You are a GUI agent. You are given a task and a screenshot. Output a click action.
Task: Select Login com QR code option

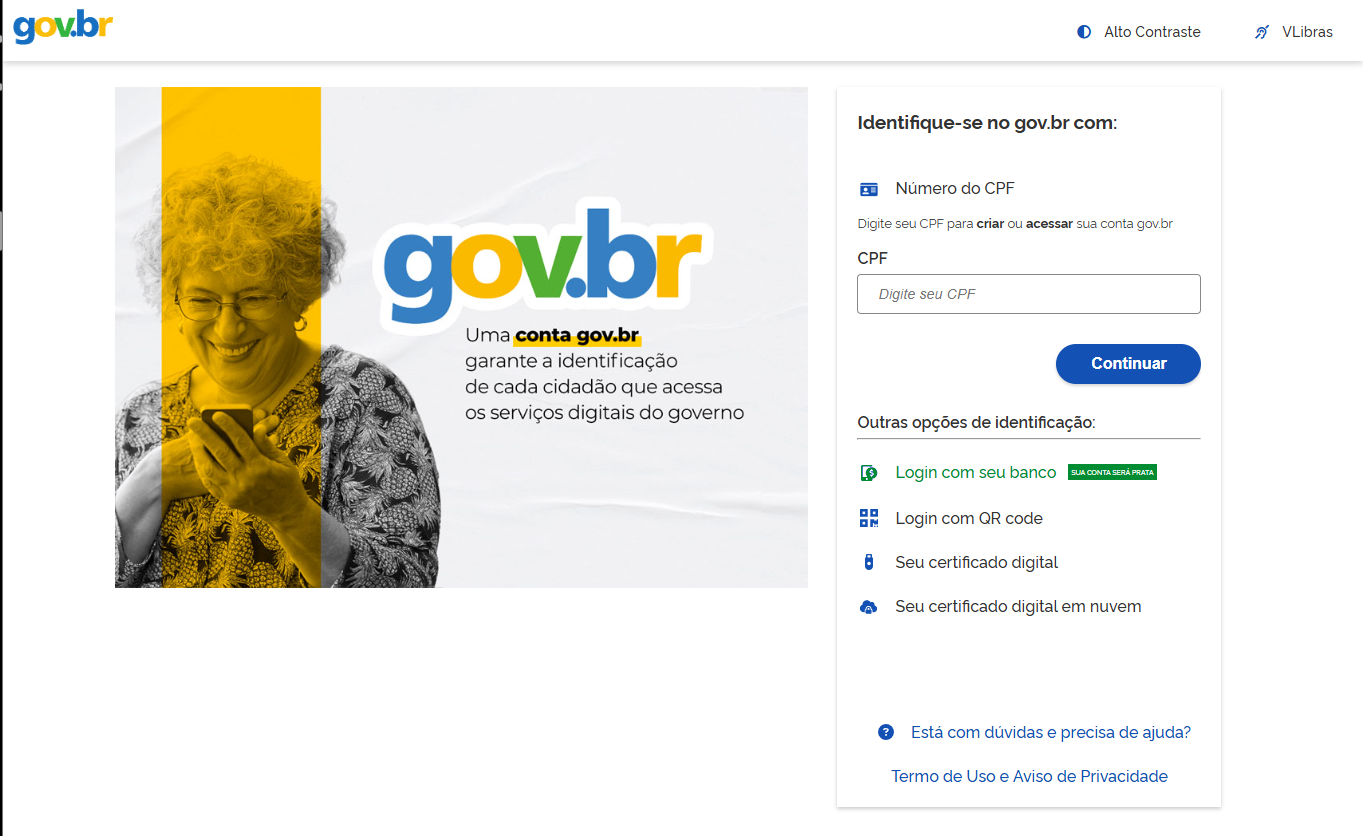pyautogui.click(x=969, y=518)
